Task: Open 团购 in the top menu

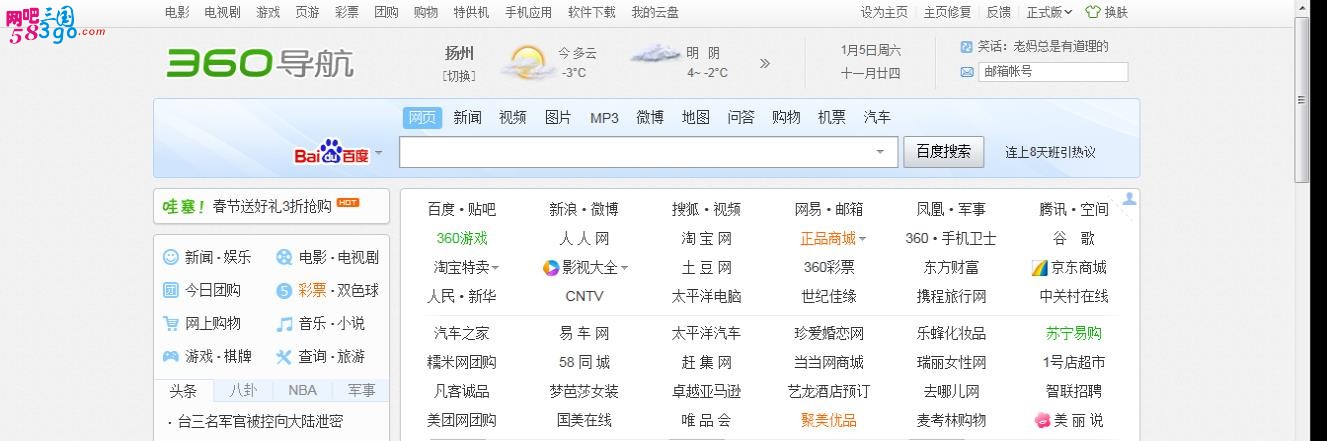Action: pyautogui.click(x=386, y=12)
